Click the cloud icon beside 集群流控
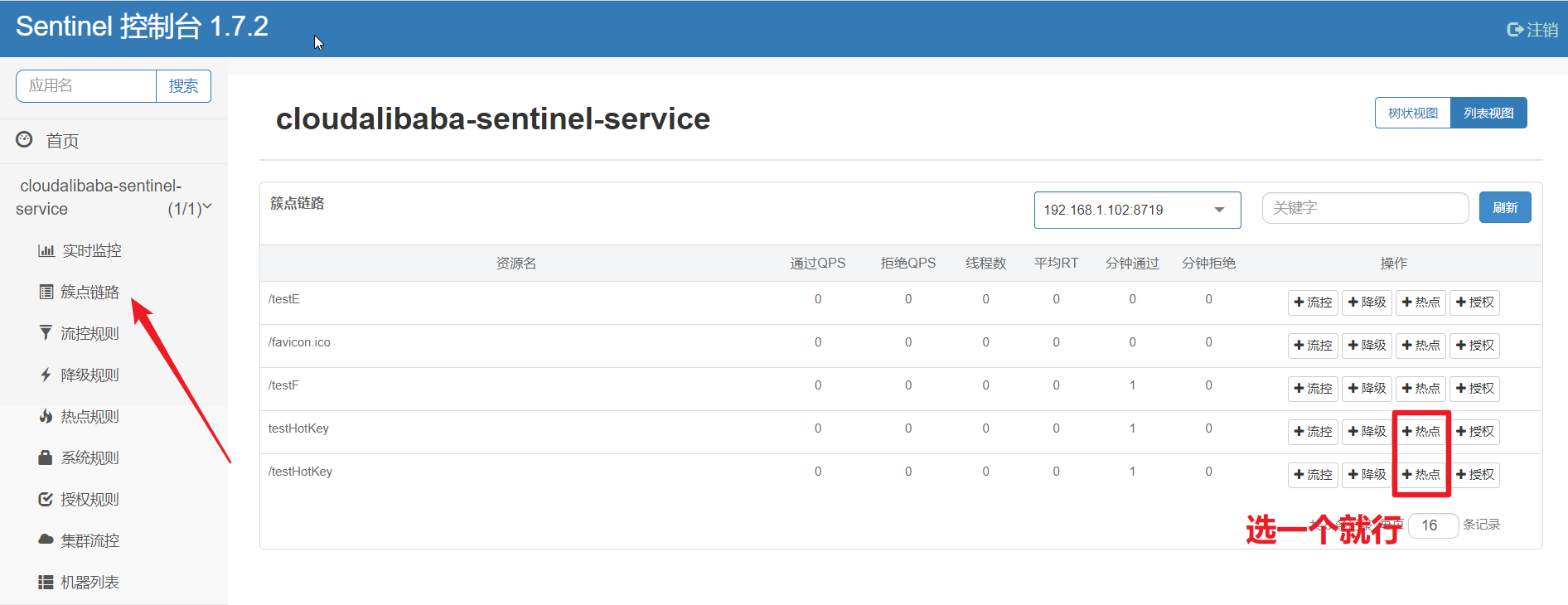Image resolution: width=1568 pixels, height=605 pixels. (46, 540)
